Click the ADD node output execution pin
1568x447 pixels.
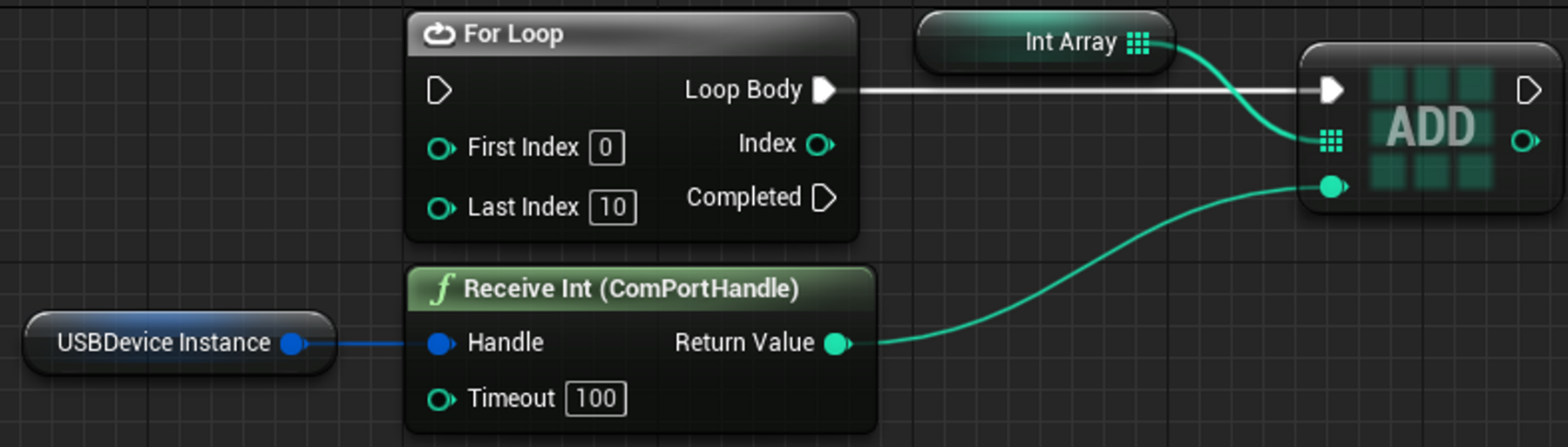1528,90
